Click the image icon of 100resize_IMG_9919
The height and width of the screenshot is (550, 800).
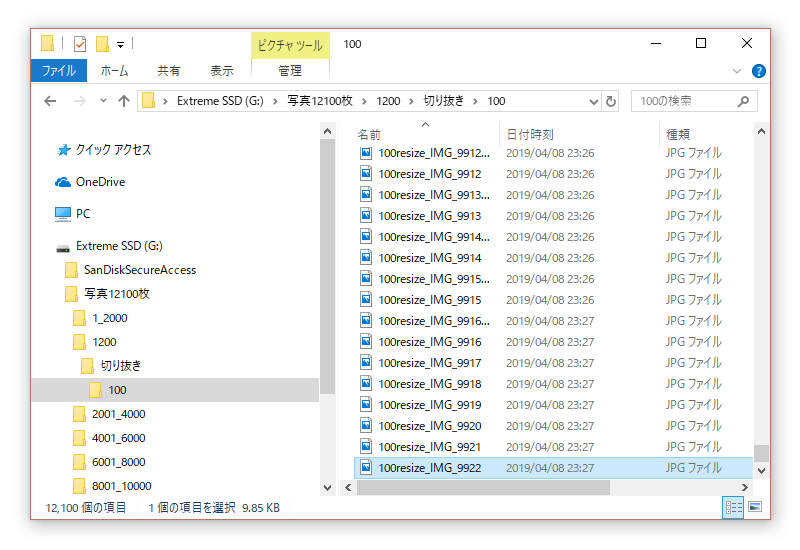pos(366,404)
